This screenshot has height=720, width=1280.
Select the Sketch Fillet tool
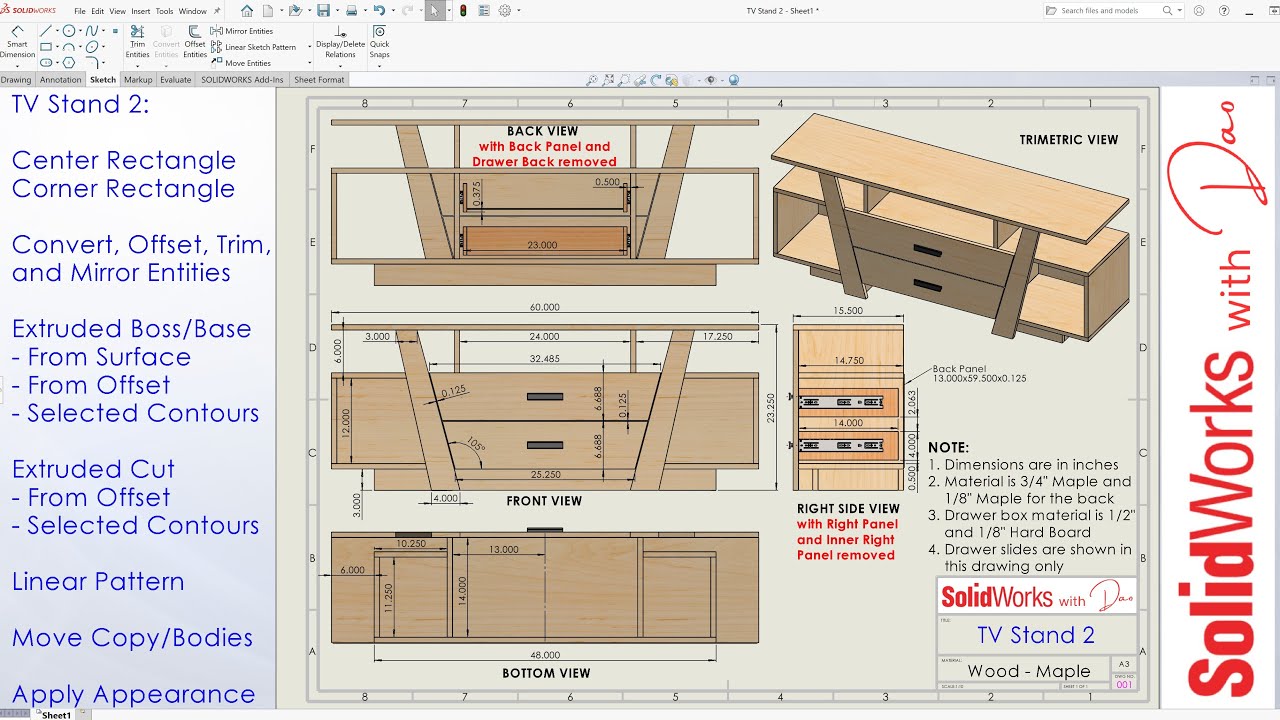pos(92,63)
